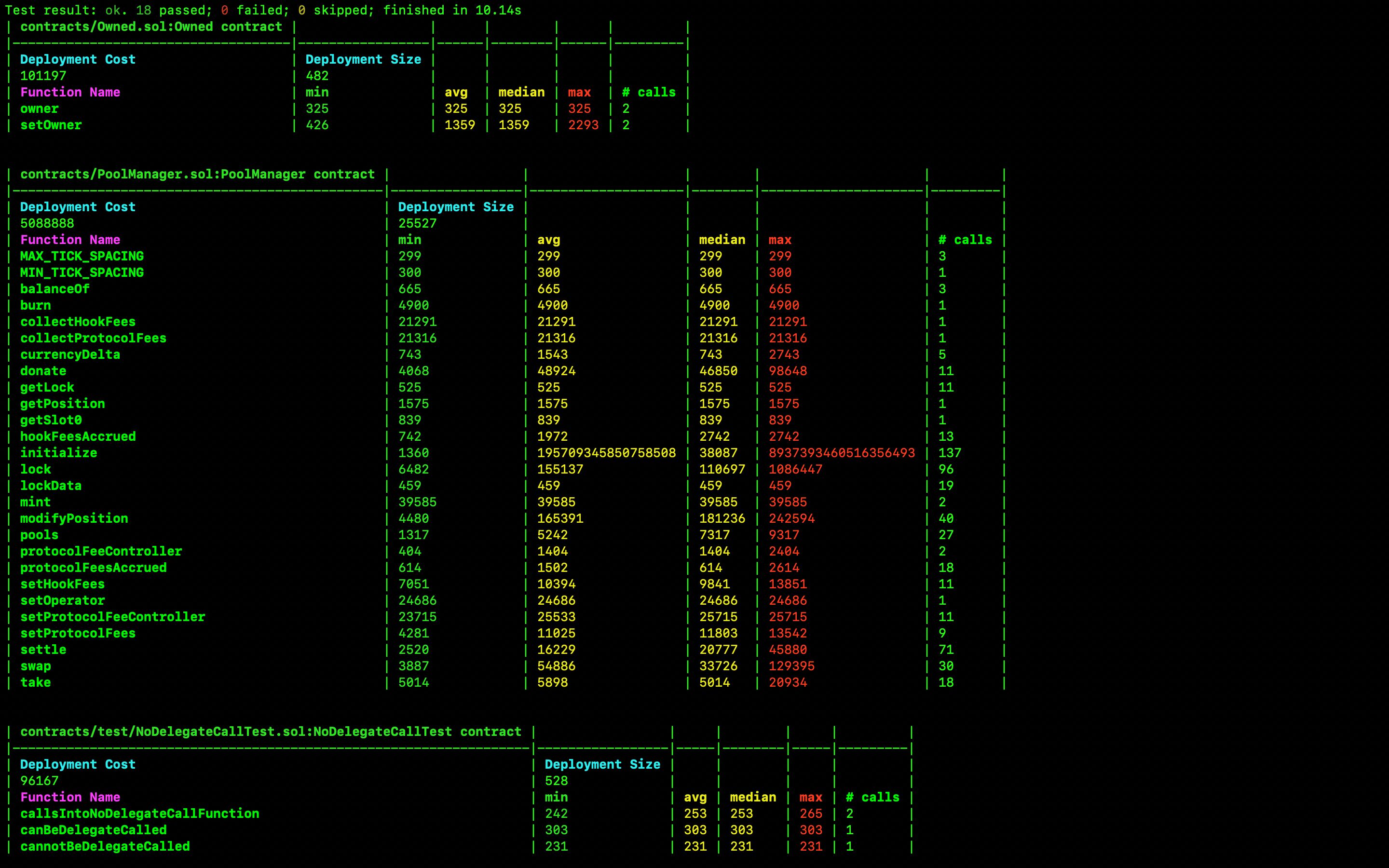Click modifyPosition median value 181236
The image size is (1389, 868).
(x=722, y=518)
